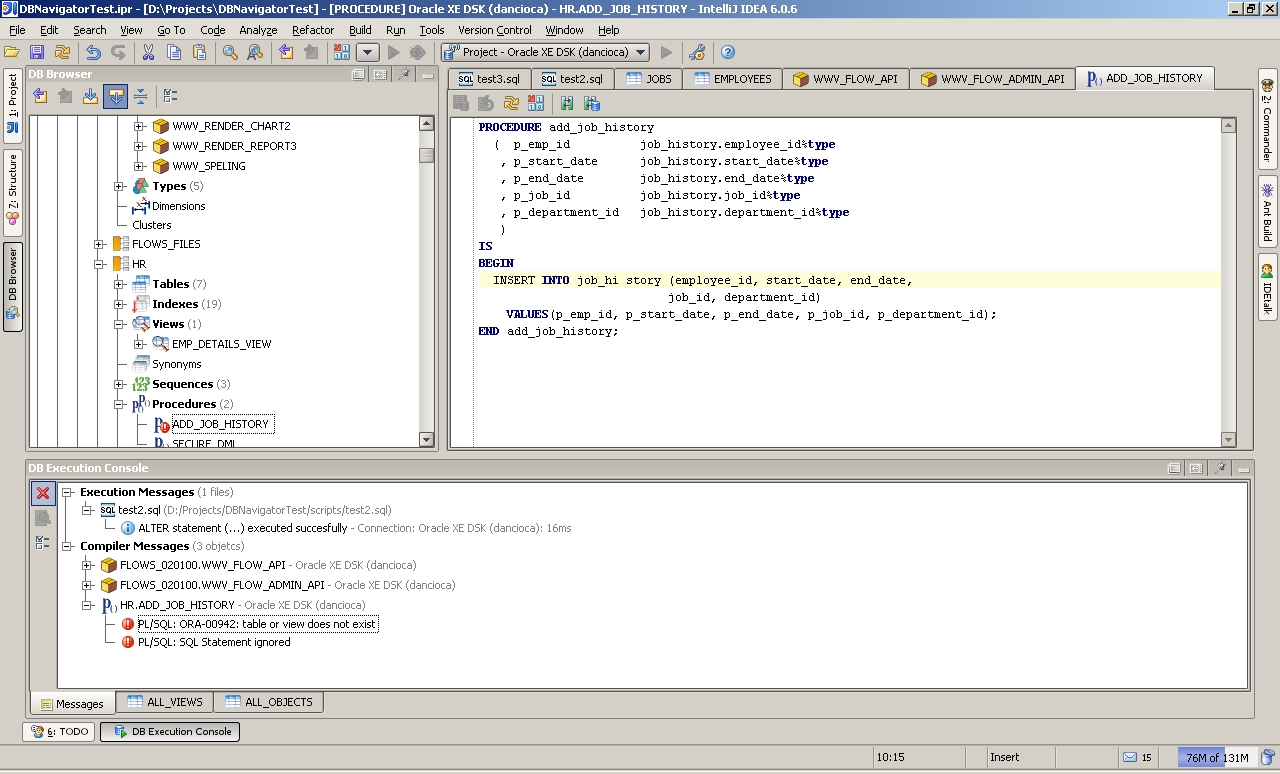Toggle autoscroll from editor in DB Browser
Screen dimensions: 1280x774
[115, 96]
